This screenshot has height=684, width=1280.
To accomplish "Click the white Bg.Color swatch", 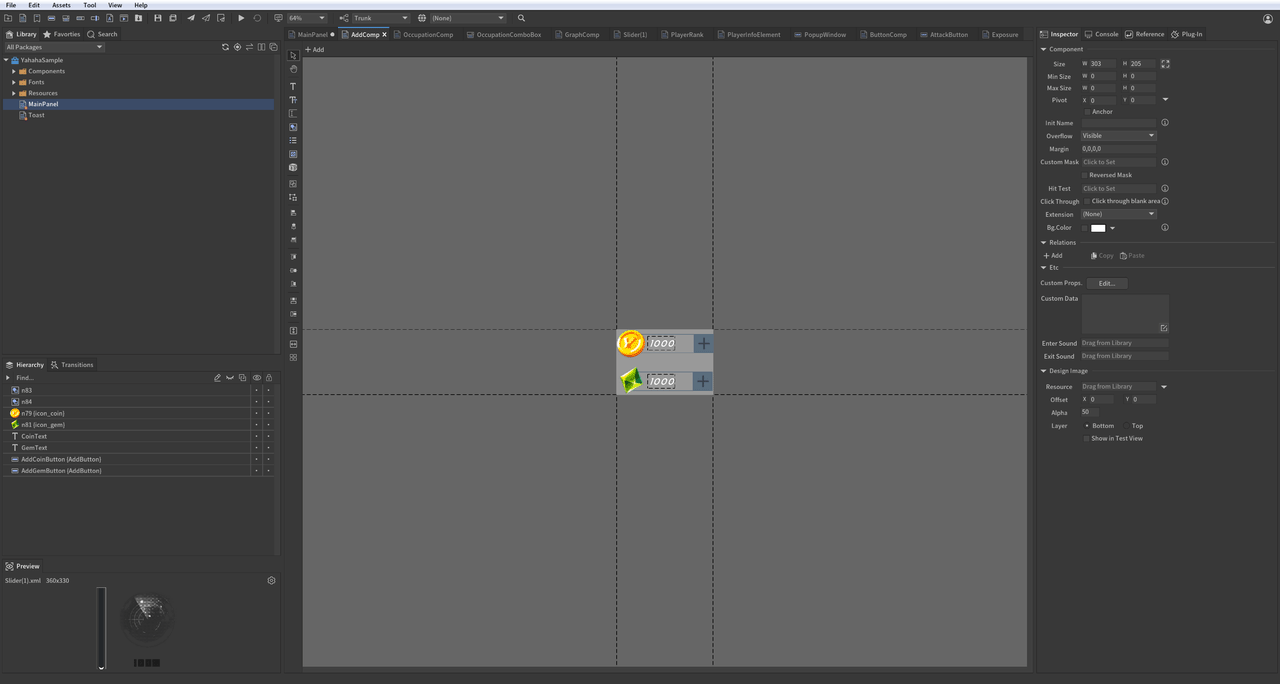I will coord(1098,228).
